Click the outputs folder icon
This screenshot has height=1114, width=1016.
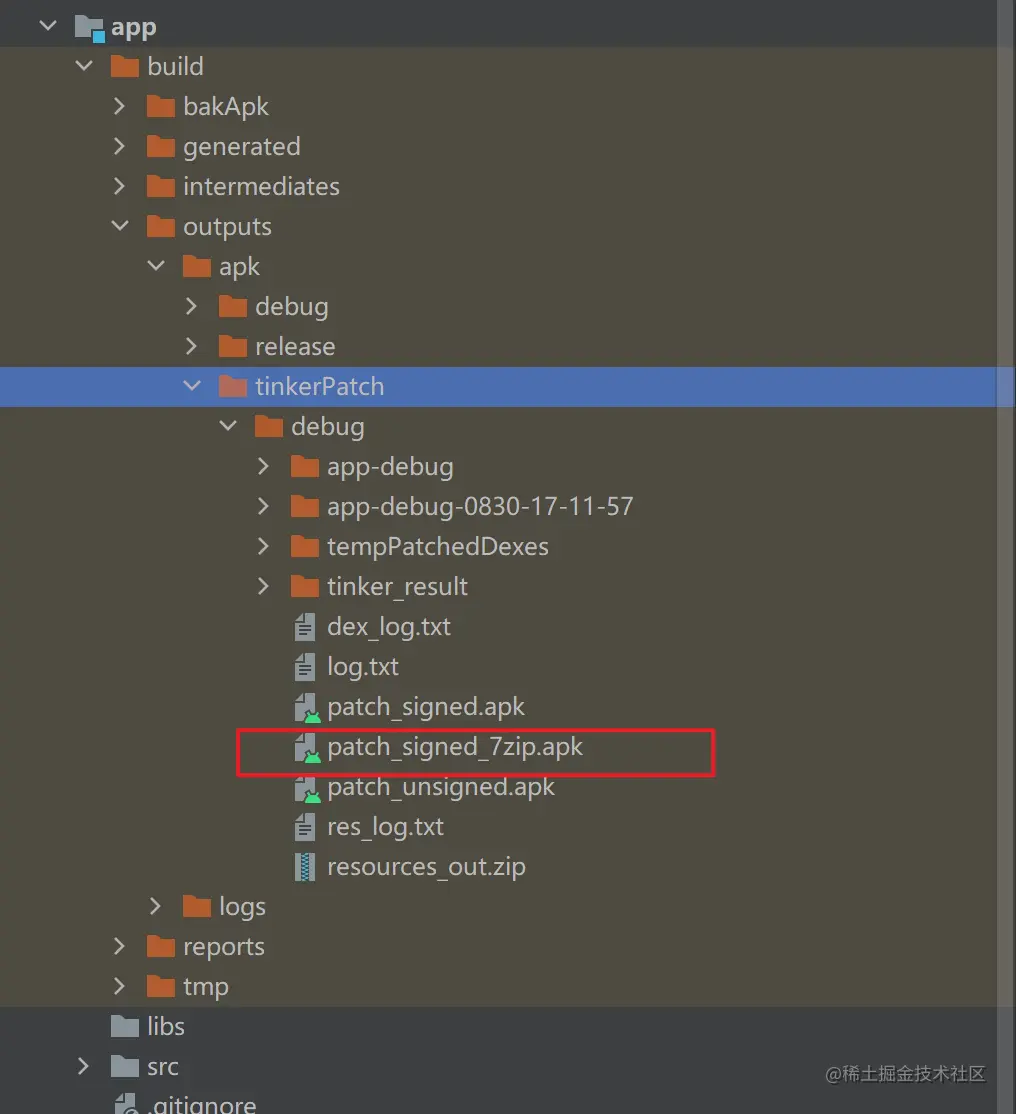coord(161,227)
